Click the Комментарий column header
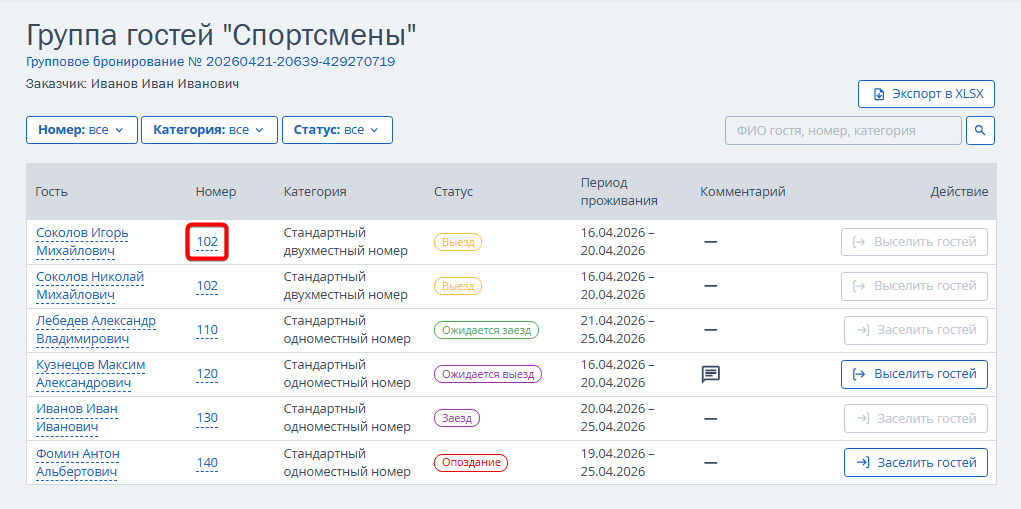Screen dimensions: 1021x509 coord(743,191)
